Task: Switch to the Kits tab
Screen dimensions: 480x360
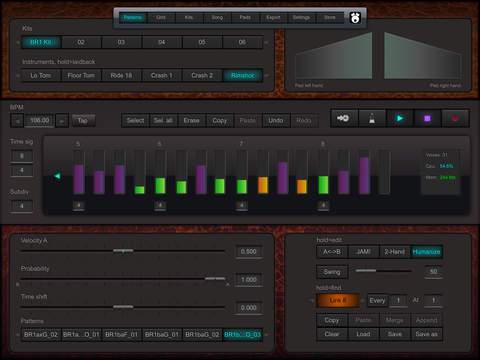Action: click(189, 17)
